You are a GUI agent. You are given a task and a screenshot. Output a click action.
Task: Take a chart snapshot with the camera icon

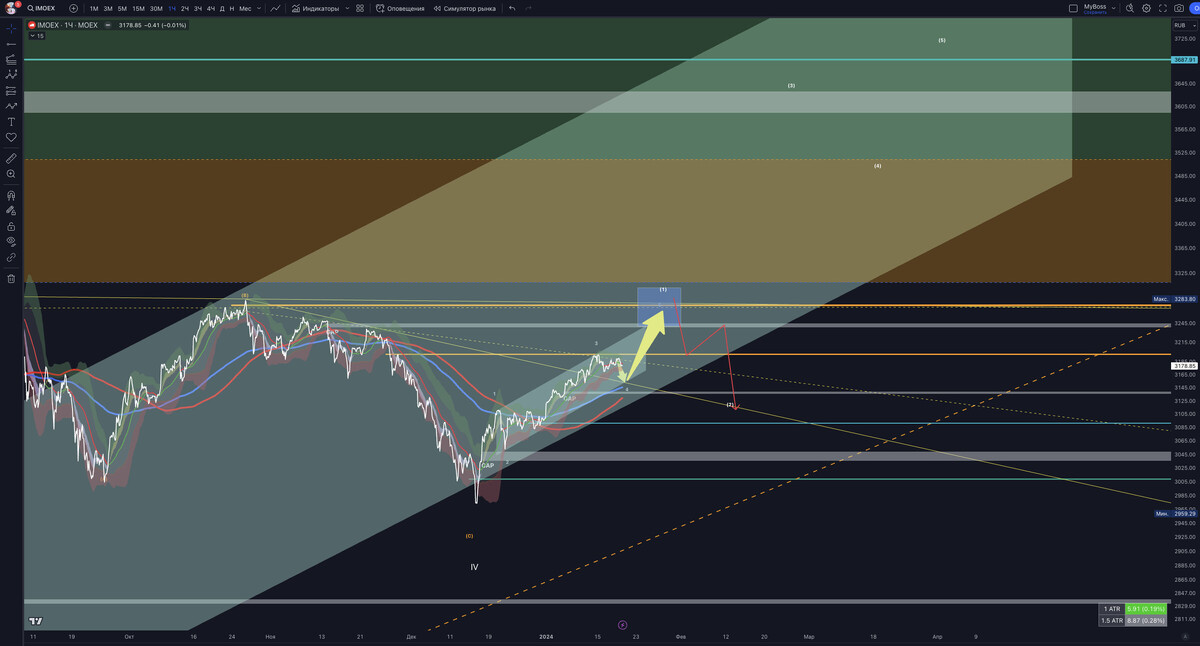[1179, 8]
